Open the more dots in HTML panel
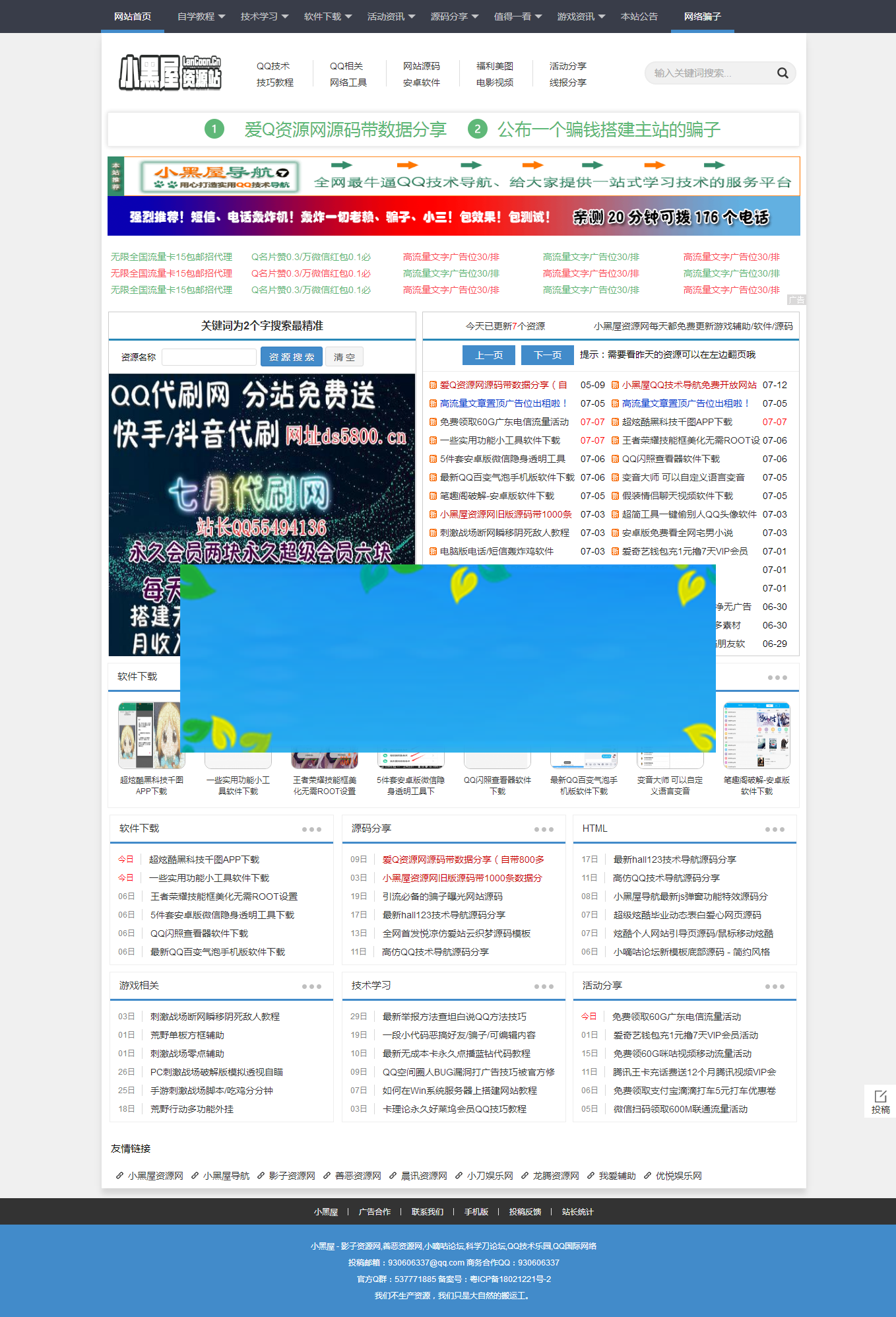Screen dimensions: 896x1317 click(775, 829)
